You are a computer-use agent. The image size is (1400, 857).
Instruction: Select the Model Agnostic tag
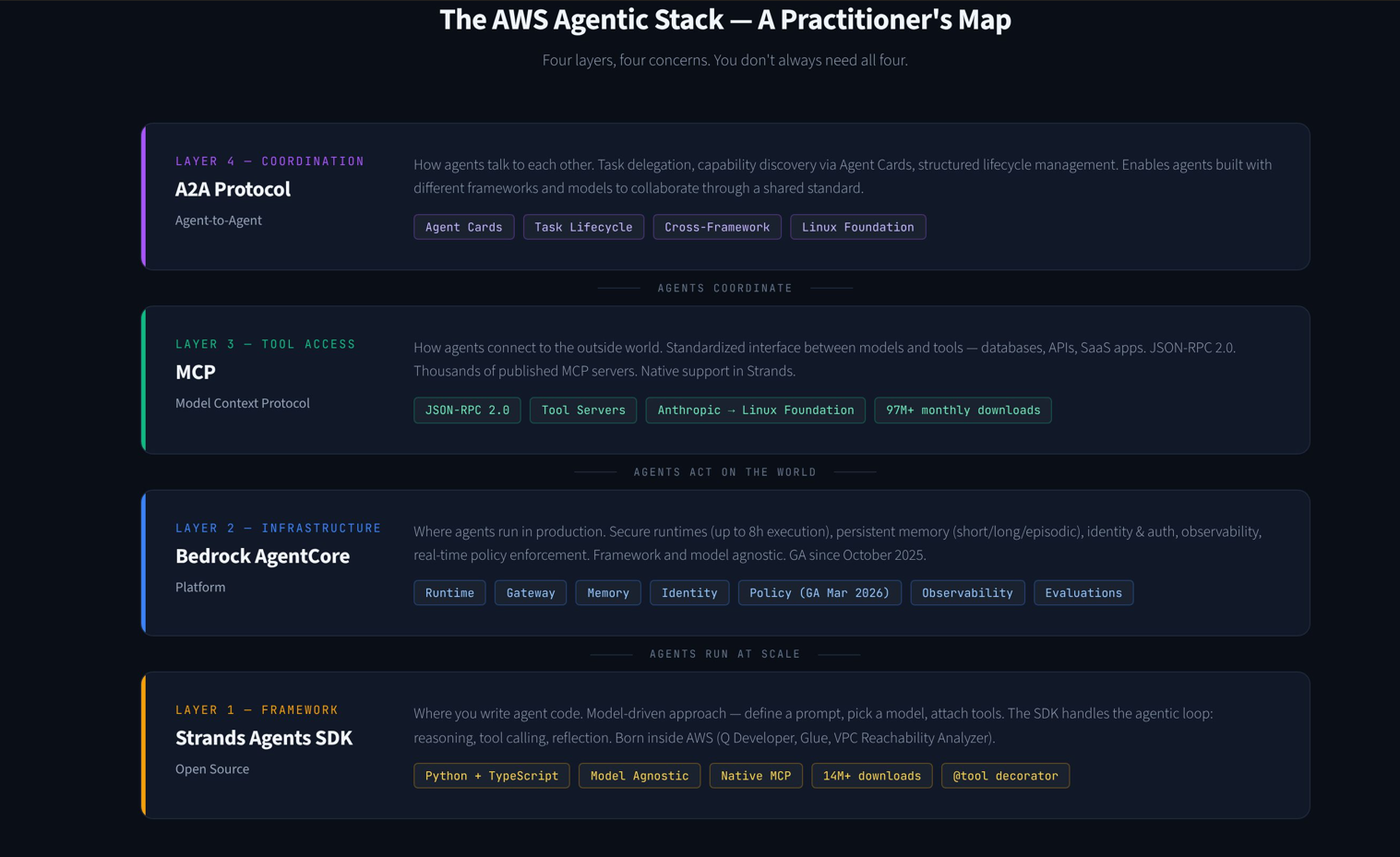pos(640,776)
